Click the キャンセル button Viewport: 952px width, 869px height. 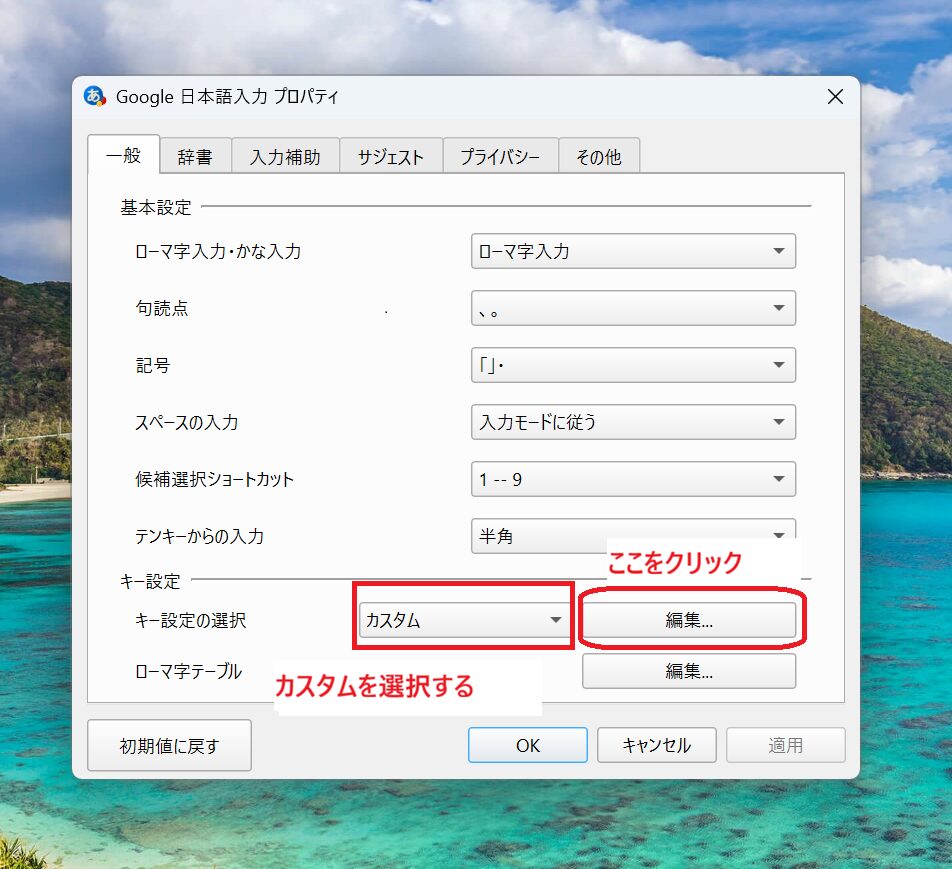pos(656,745)
